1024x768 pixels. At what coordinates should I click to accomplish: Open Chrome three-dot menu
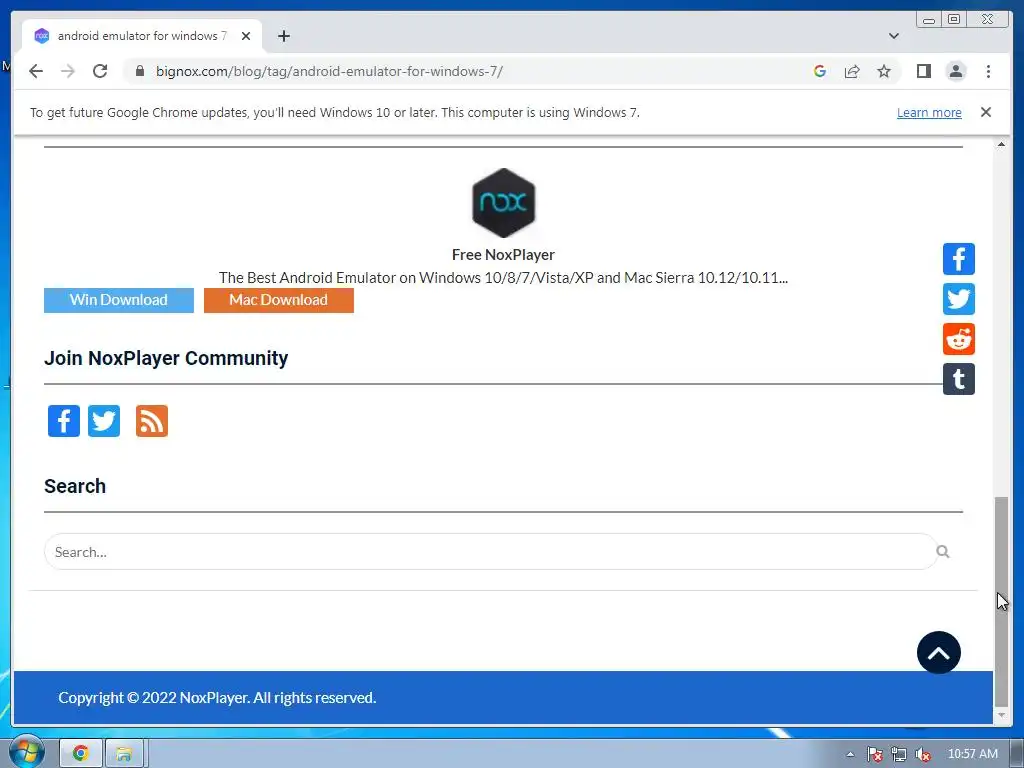pyautogui.click(x=988, y=71)
